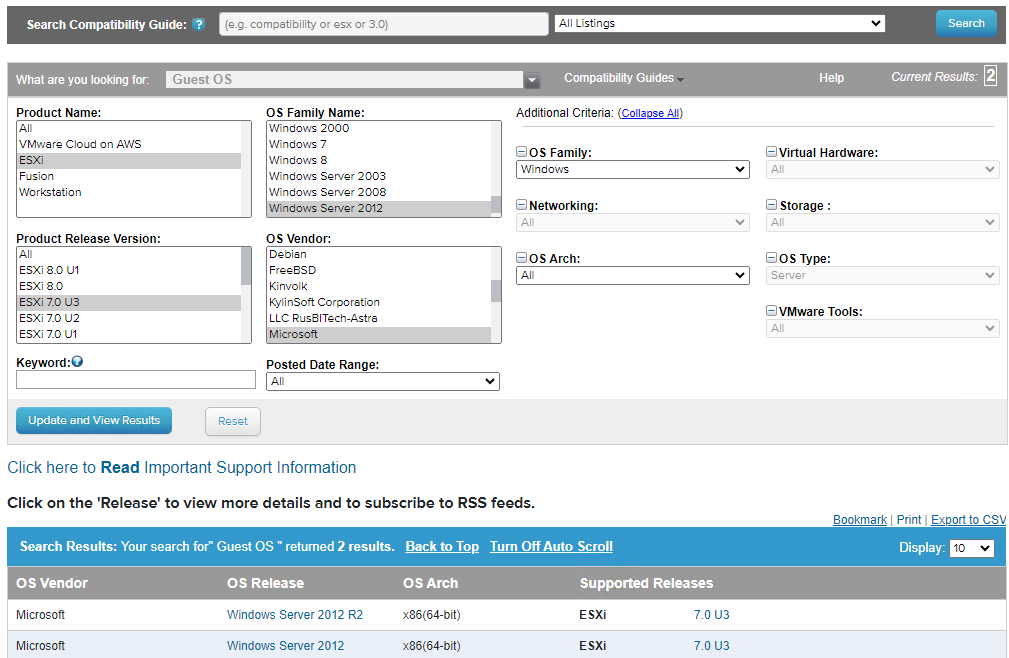Open the All Listings dropdown

[719, 23]
